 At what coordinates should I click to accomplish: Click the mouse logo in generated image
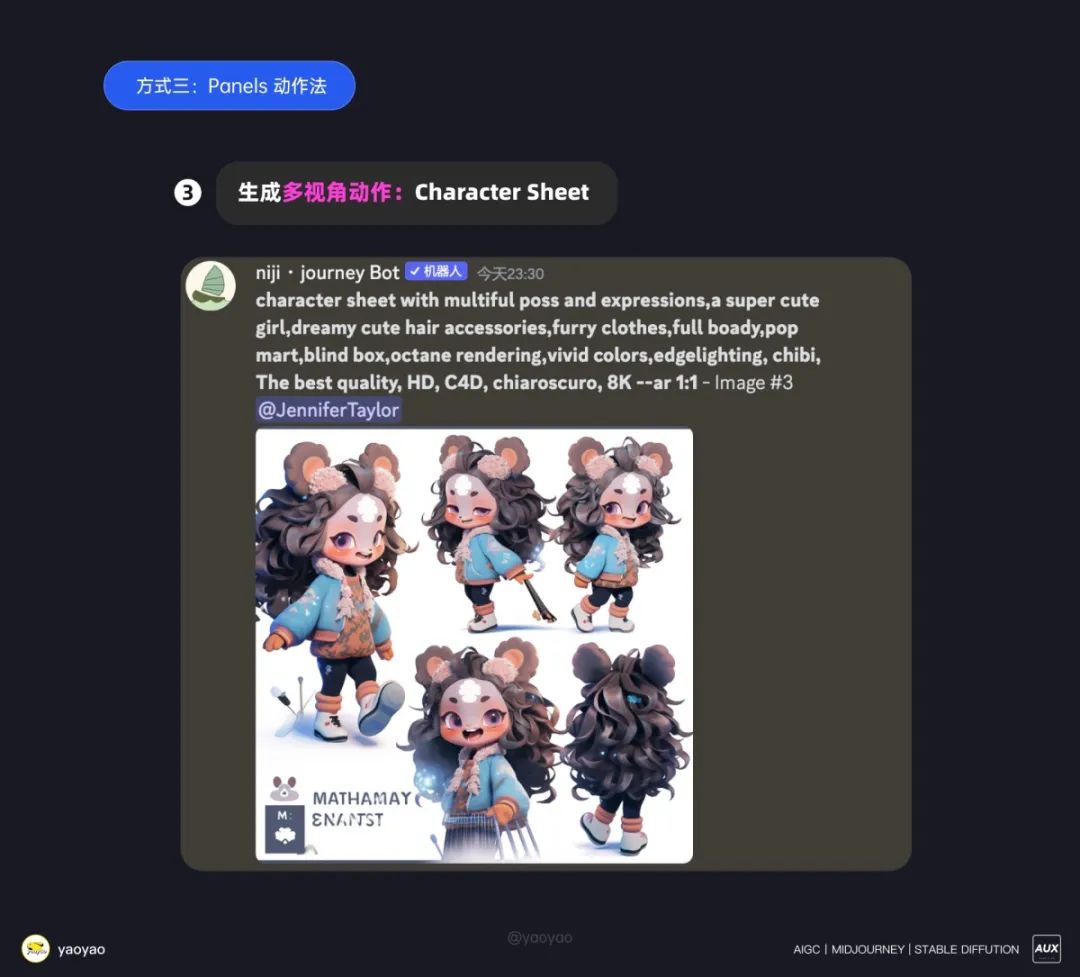click(284, 789)
